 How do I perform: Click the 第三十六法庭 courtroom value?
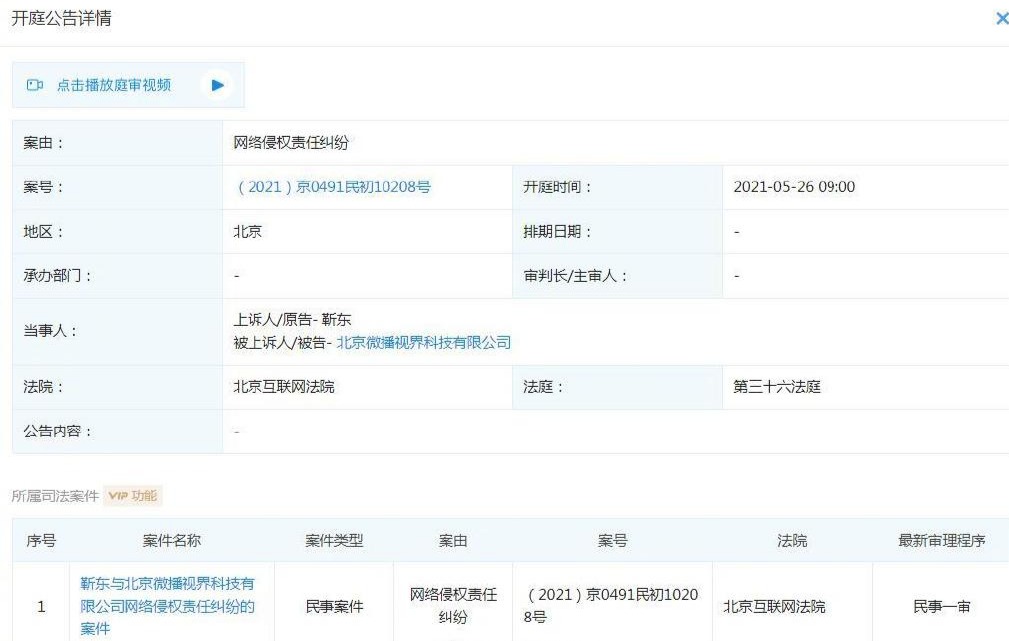(777, 387)
